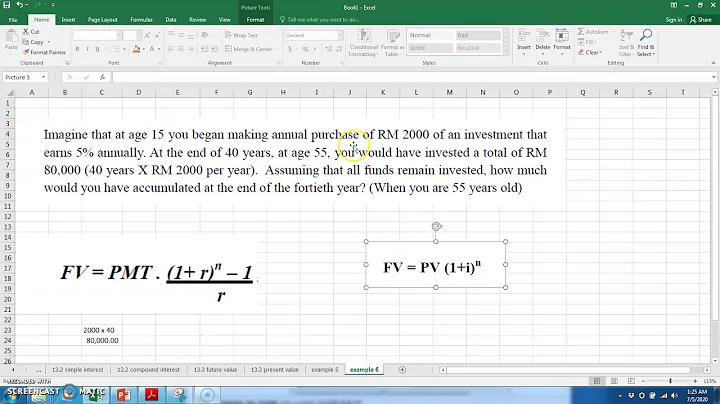The image size is (720, 404).
Task: Open the '13.2 compound interest' sheet tab
Action: 148,370
